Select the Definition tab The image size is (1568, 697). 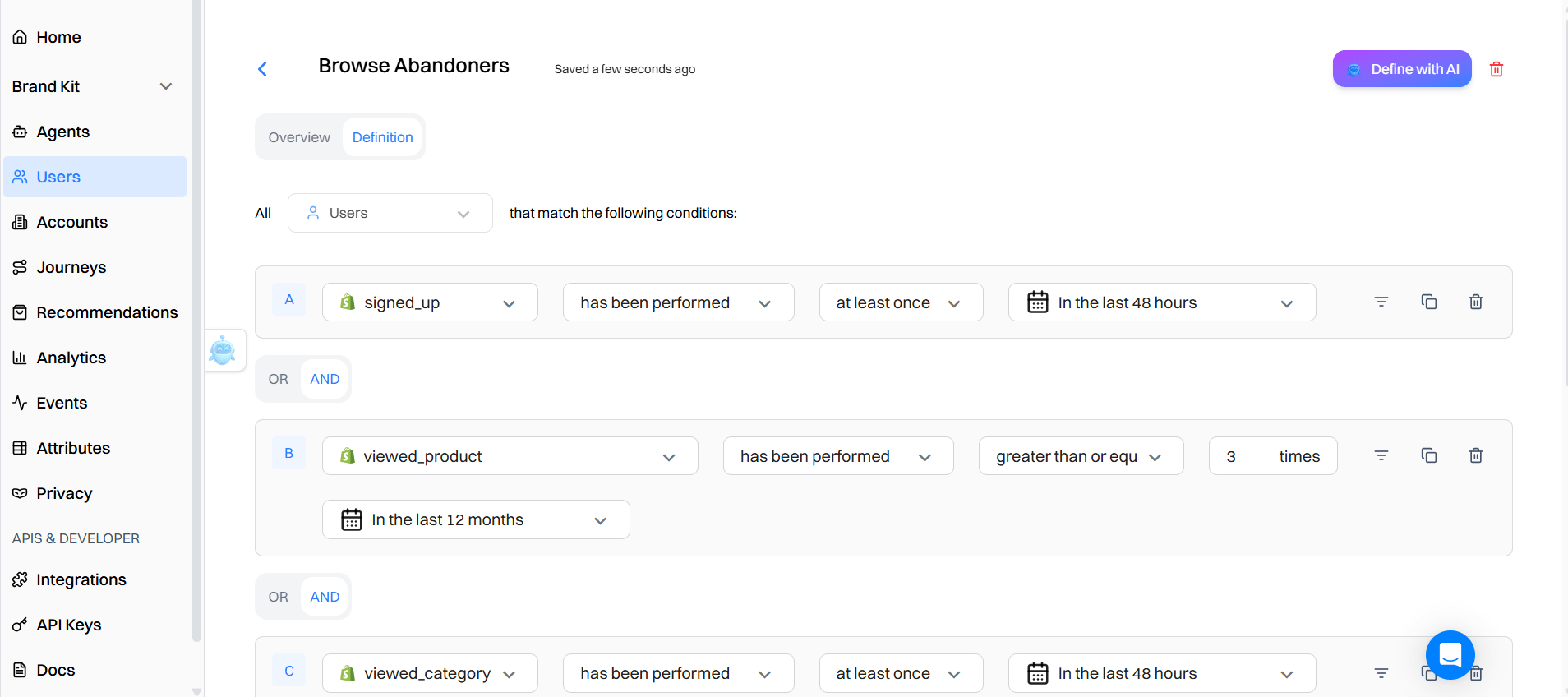[383, 137]
